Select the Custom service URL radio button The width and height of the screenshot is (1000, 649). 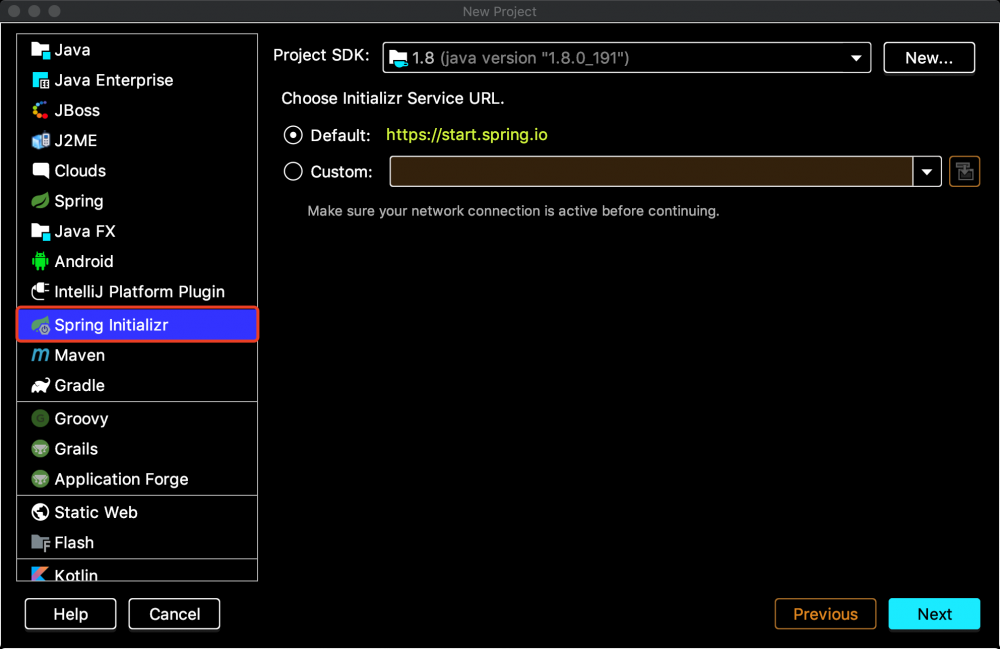[293, 171]
